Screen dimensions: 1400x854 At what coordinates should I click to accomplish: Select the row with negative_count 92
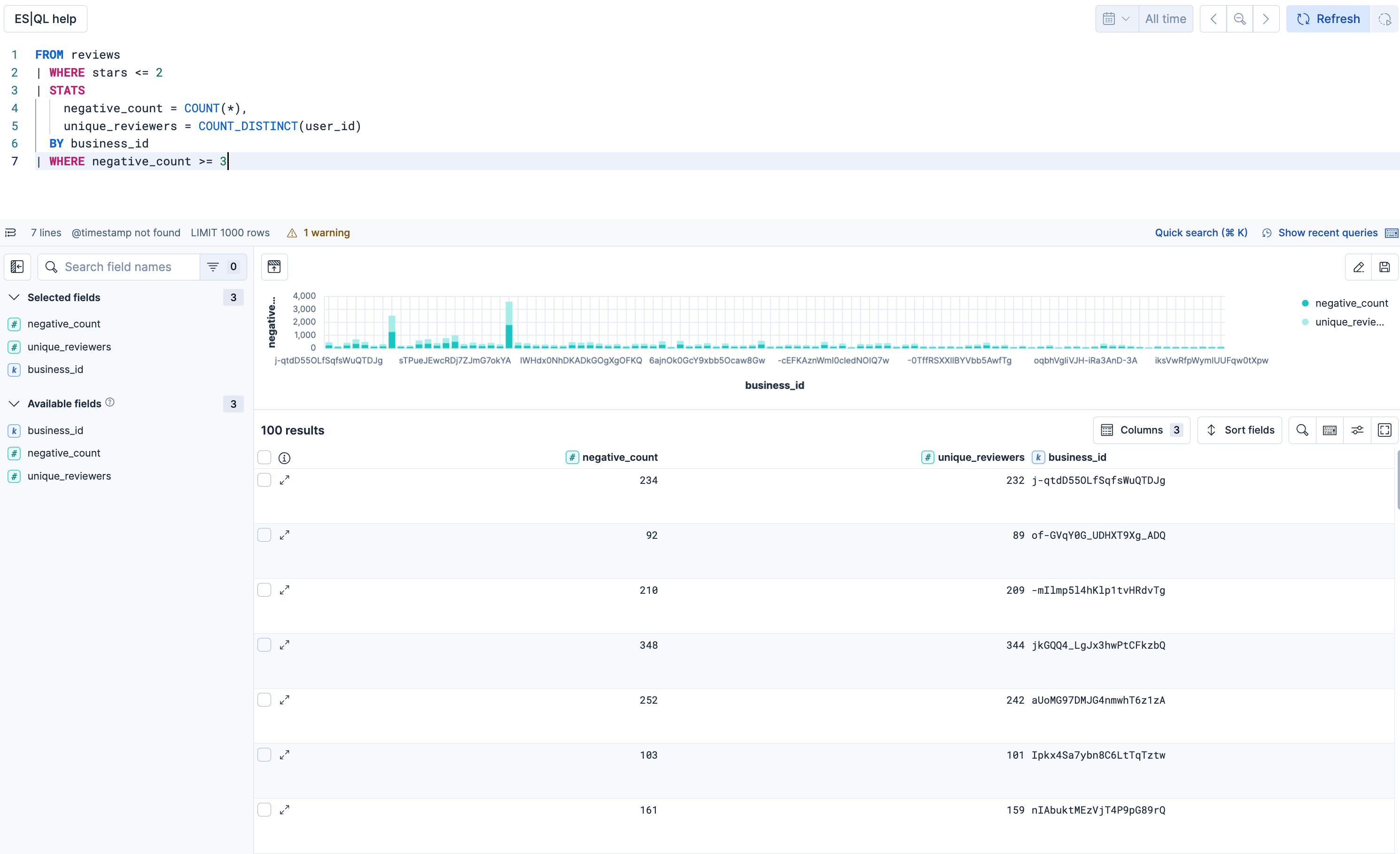click(x=264, y=535)
